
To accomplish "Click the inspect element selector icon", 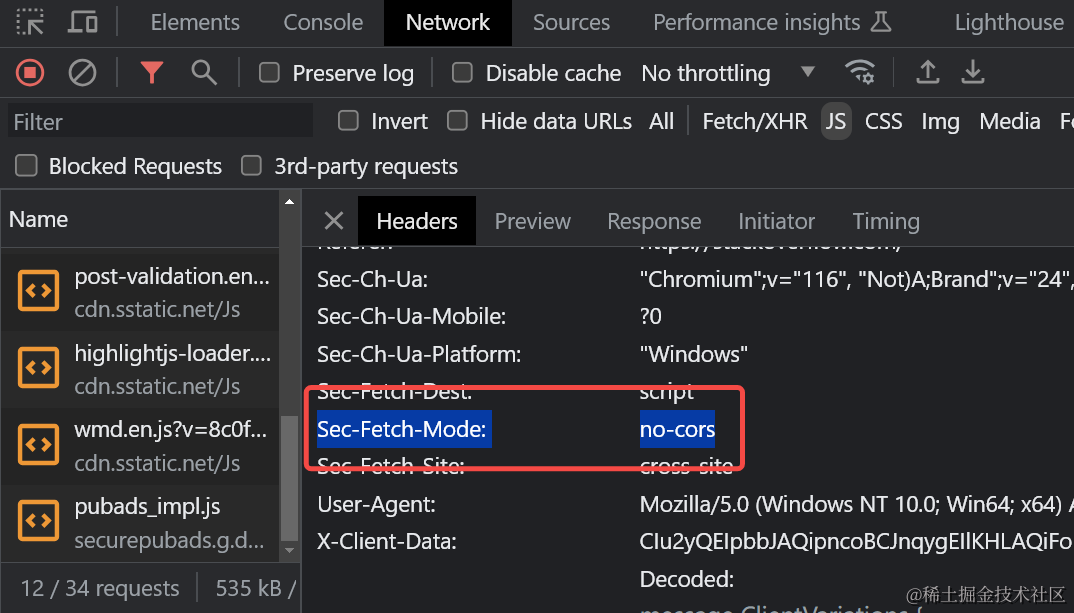I will pos(31,22).
